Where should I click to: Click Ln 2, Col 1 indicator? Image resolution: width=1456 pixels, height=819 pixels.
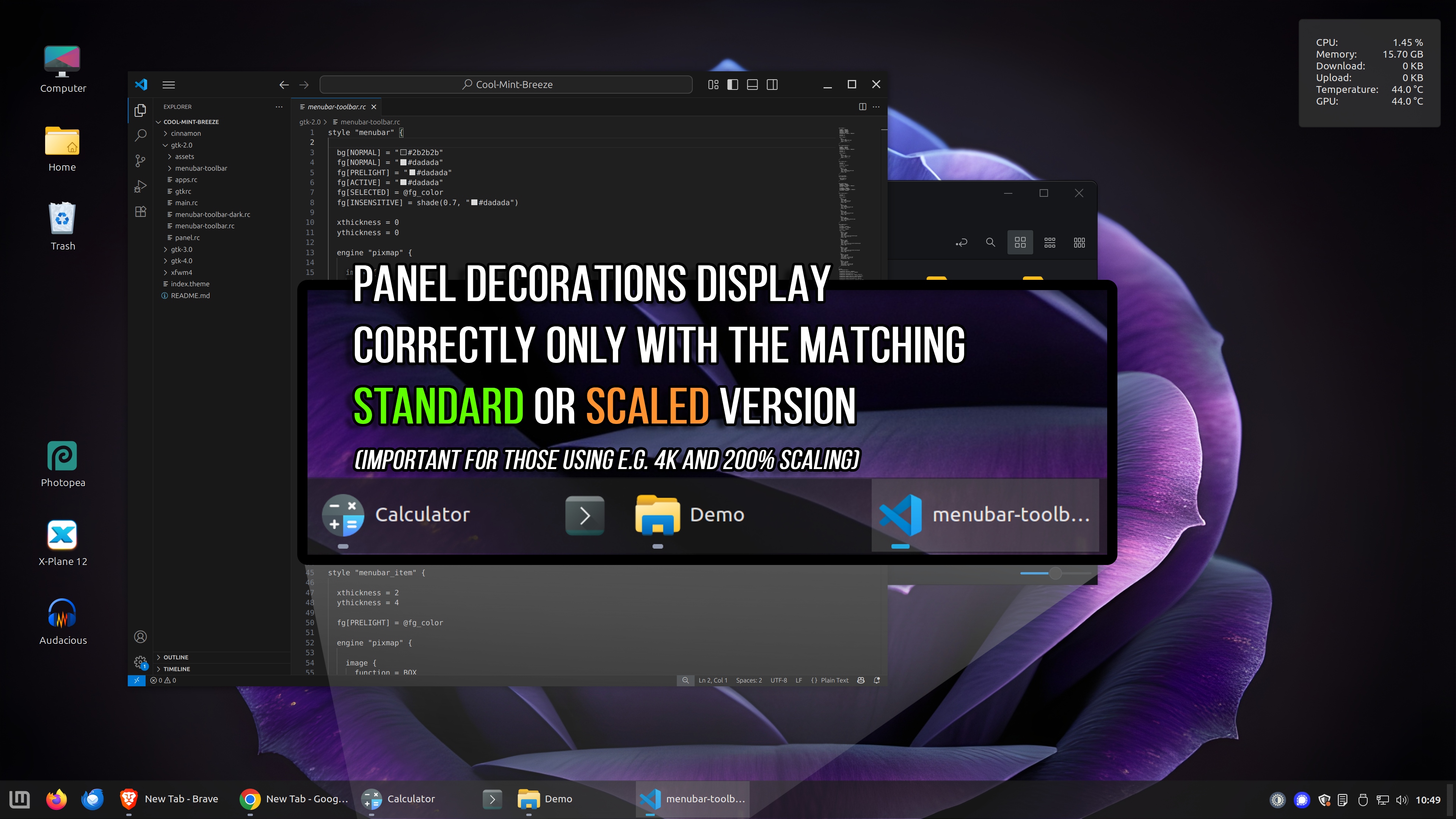pos(713,681)
